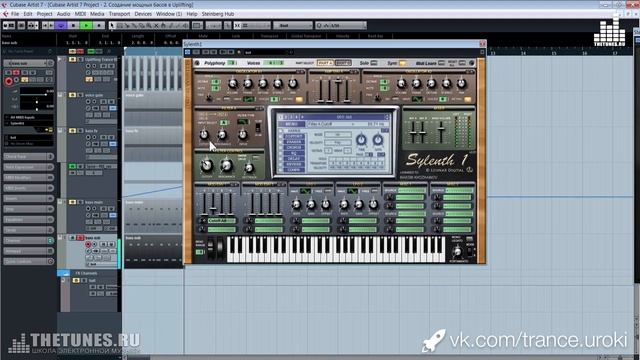The image size is (640, 360).
Task: Click the Sylenth1 plugin activate power icon
Action: pyautogui.click(x=188, y=52)
